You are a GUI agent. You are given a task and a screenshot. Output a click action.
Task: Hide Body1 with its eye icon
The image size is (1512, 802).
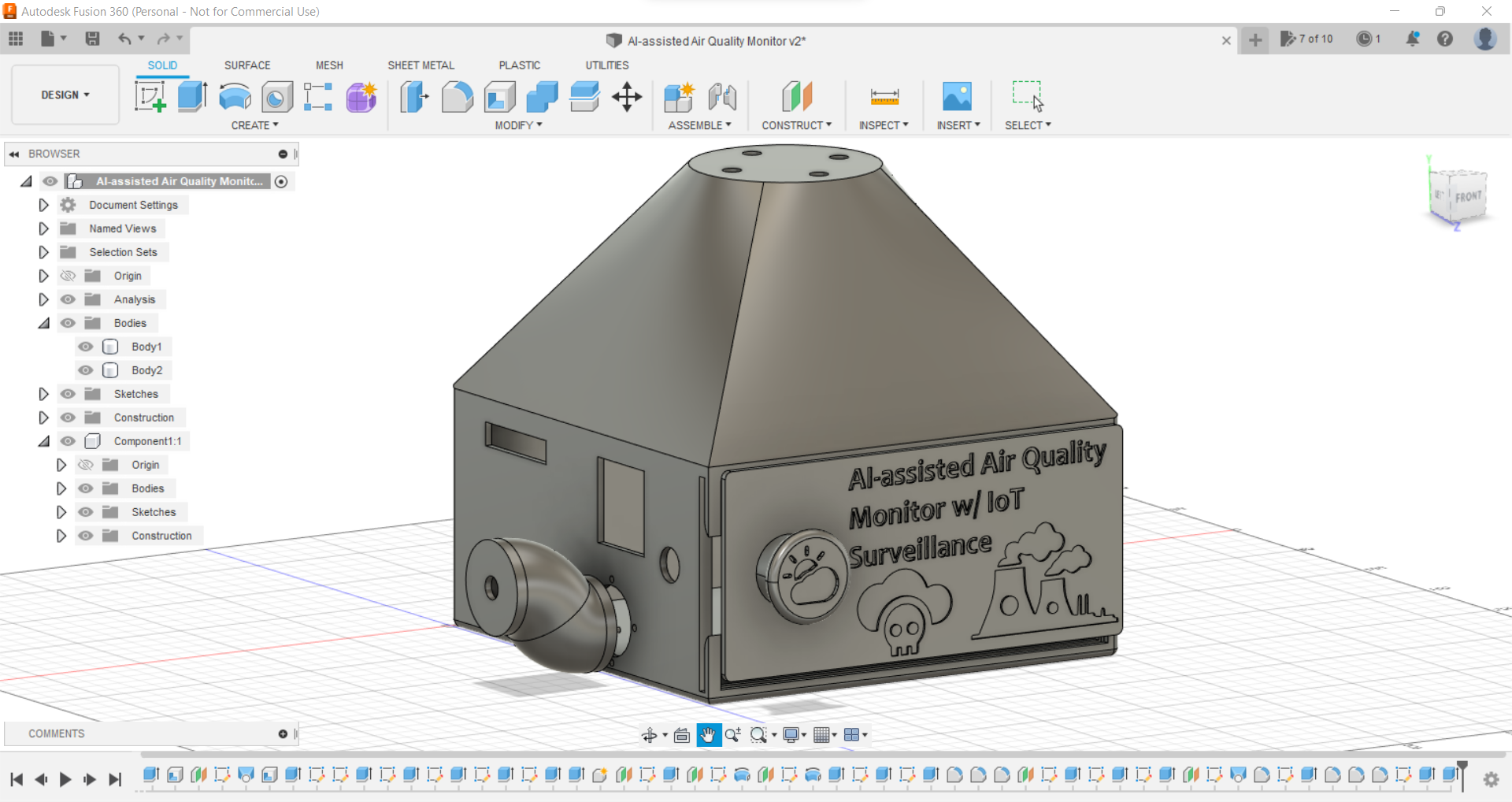[86, 347]
